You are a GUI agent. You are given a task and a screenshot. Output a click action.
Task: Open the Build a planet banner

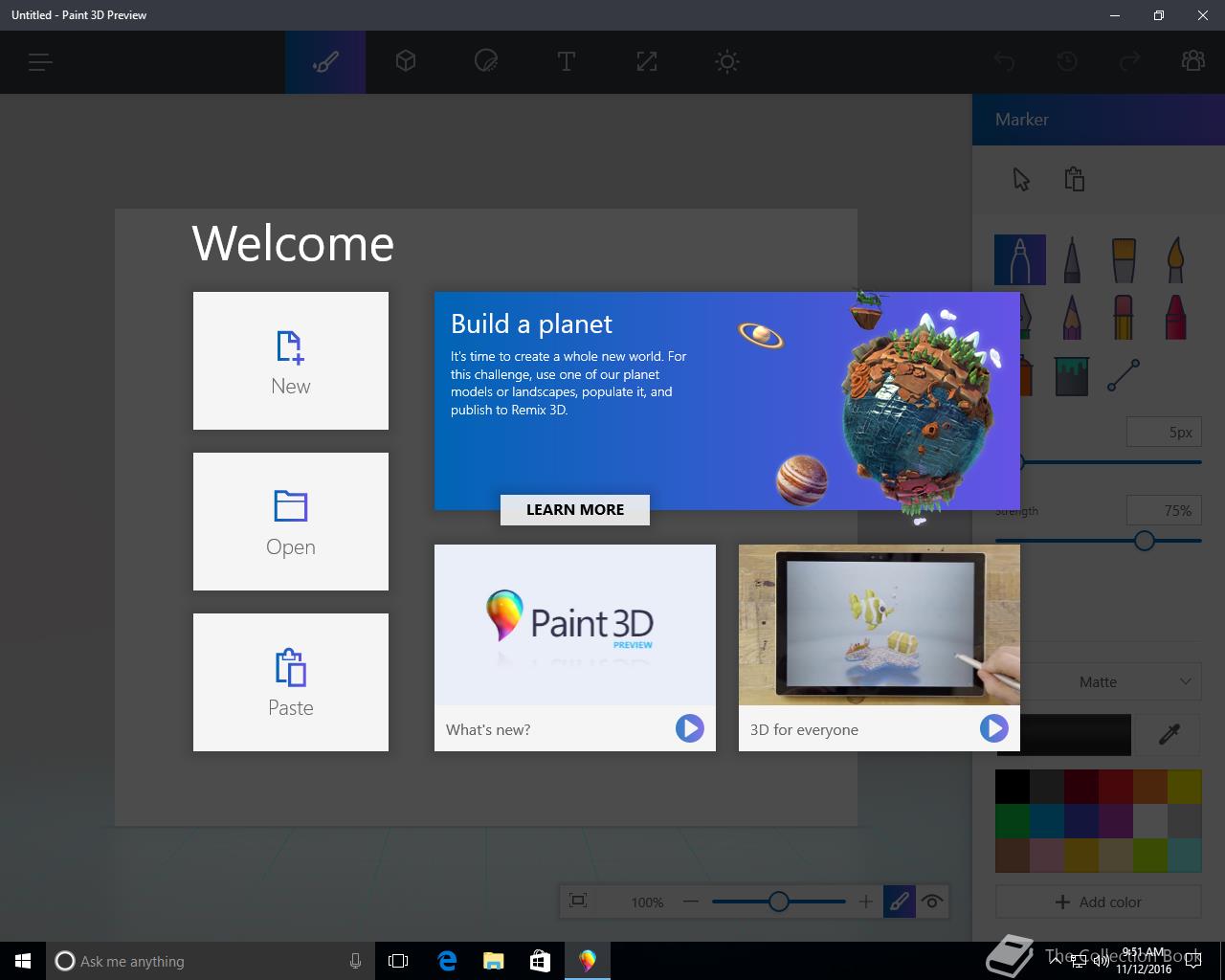[727, 401]
